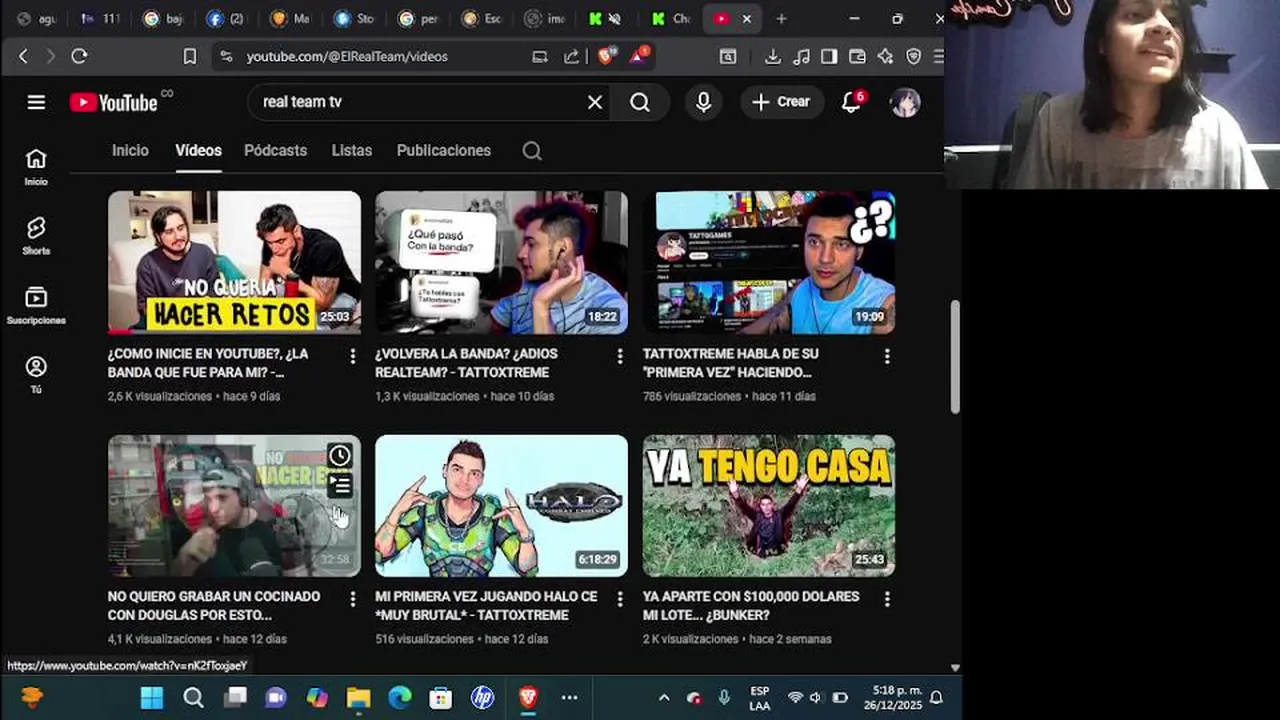Screen dimensions: 1280x720
Task: Open Windows Start menu
Action: tap(152, 698)
